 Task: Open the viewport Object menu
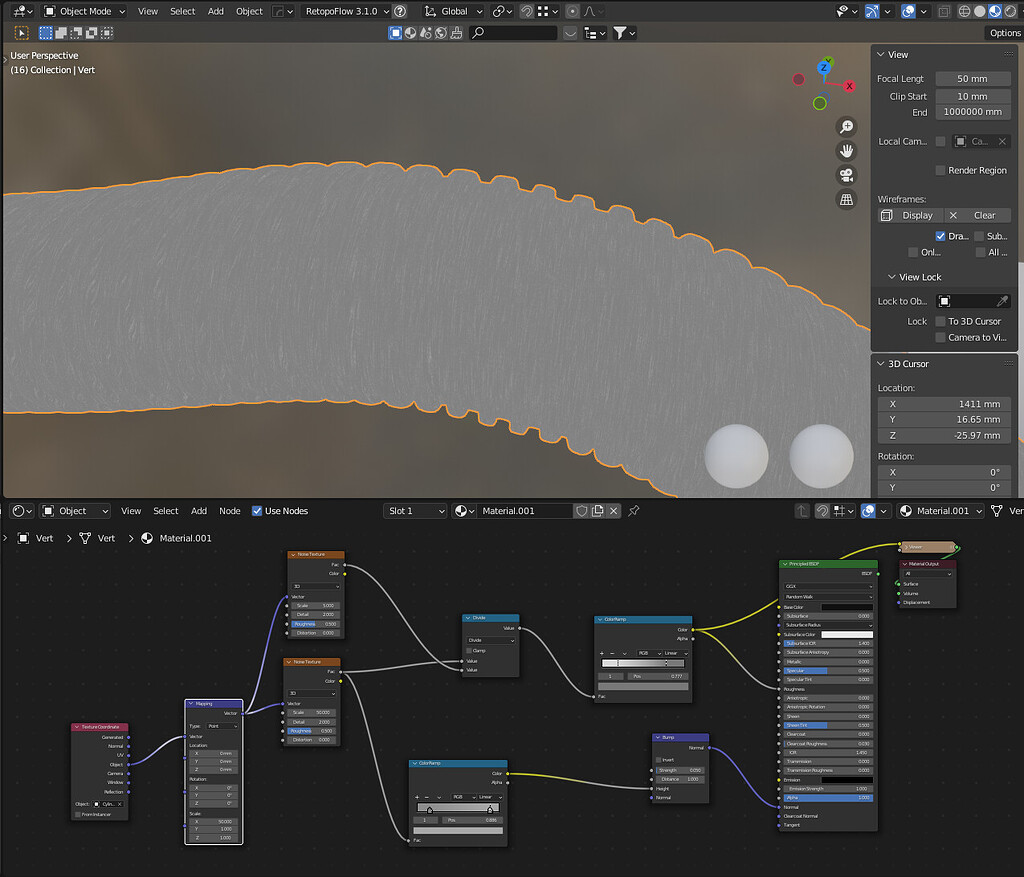(x=249, y=11)
